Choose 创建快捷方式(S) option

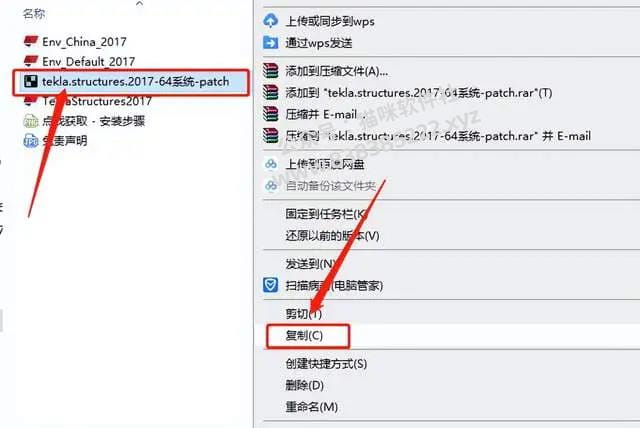(x=326, y=363)
